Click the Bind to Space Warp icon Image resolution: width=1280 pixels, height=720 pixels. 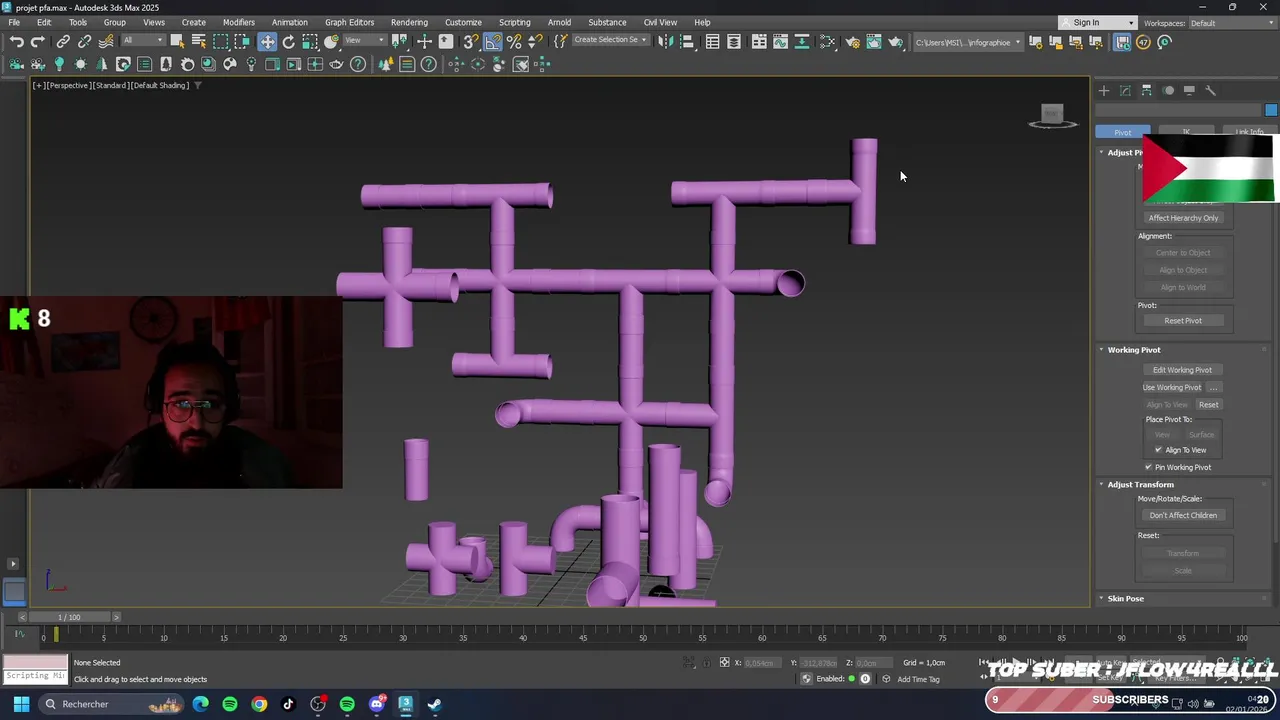tap(106, 42)
